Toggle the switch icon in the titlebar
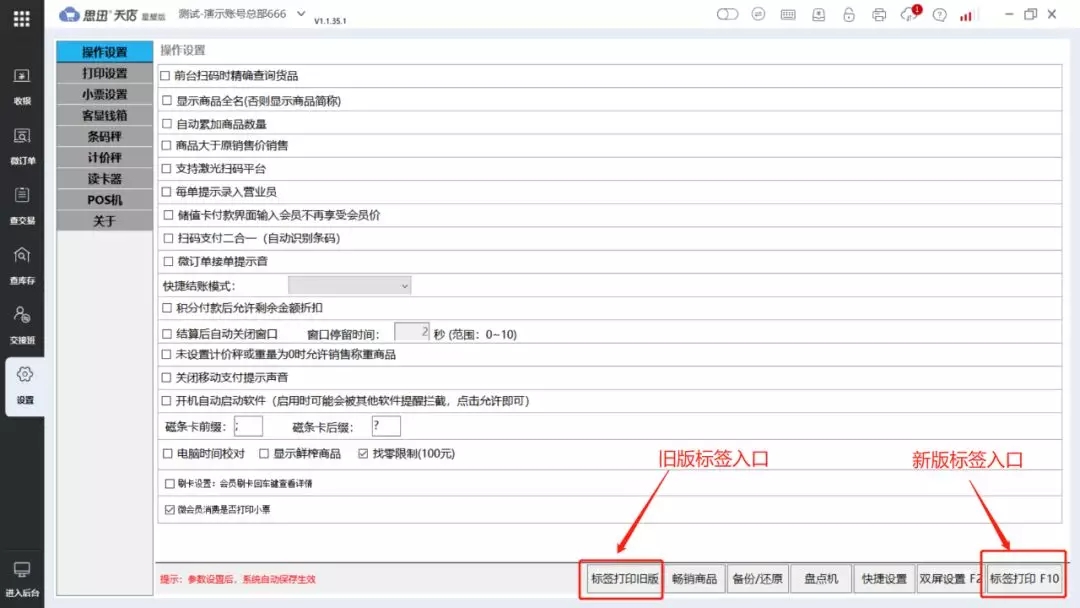This screenshot has height=608, width=1080. coord(727,14)
